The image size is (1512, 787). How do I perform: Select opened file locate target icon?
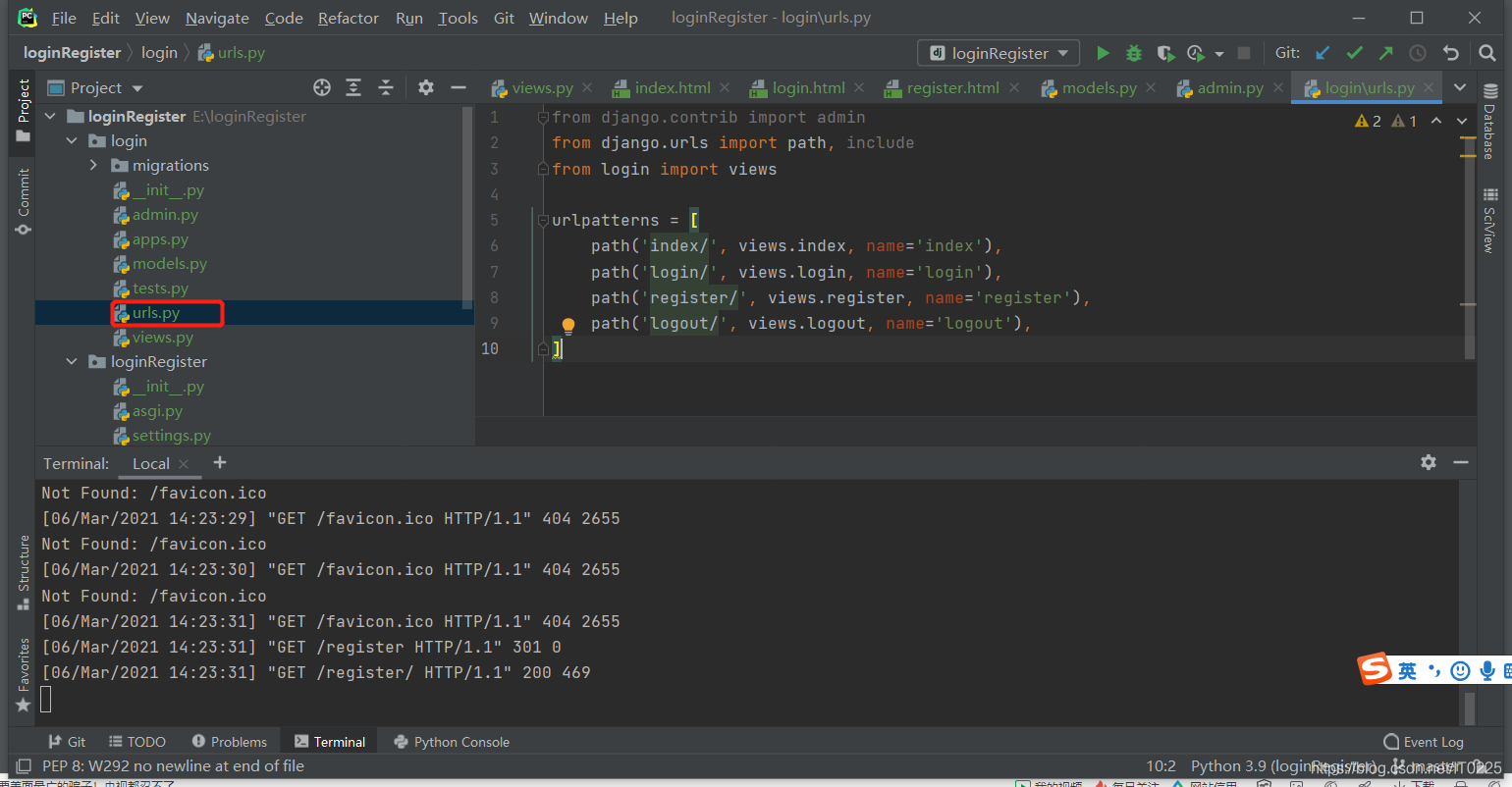[x=321, y=87]
